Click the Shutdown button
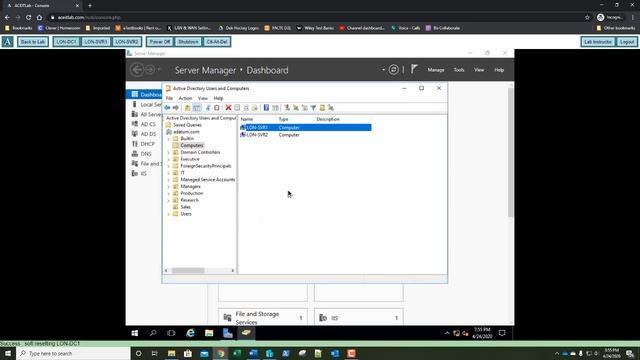The image size is (640, 360). pos(188,42)
